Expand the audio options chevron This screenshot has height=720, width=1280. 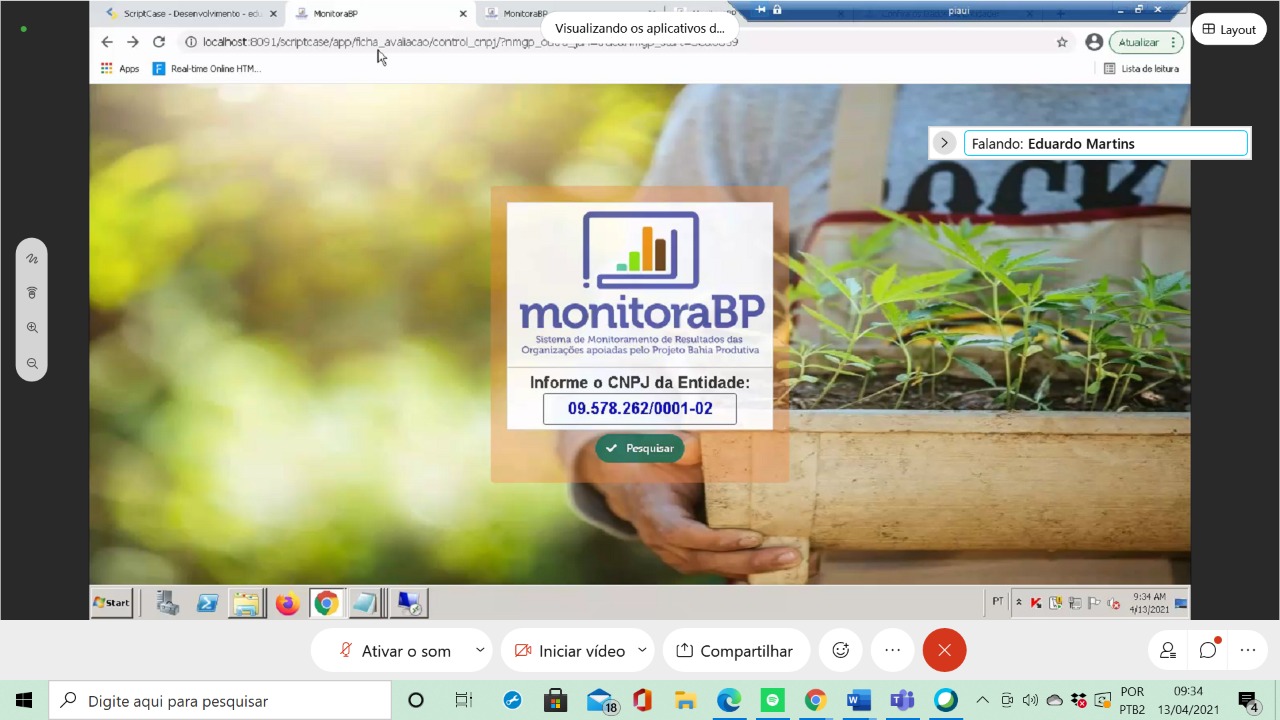480,650
